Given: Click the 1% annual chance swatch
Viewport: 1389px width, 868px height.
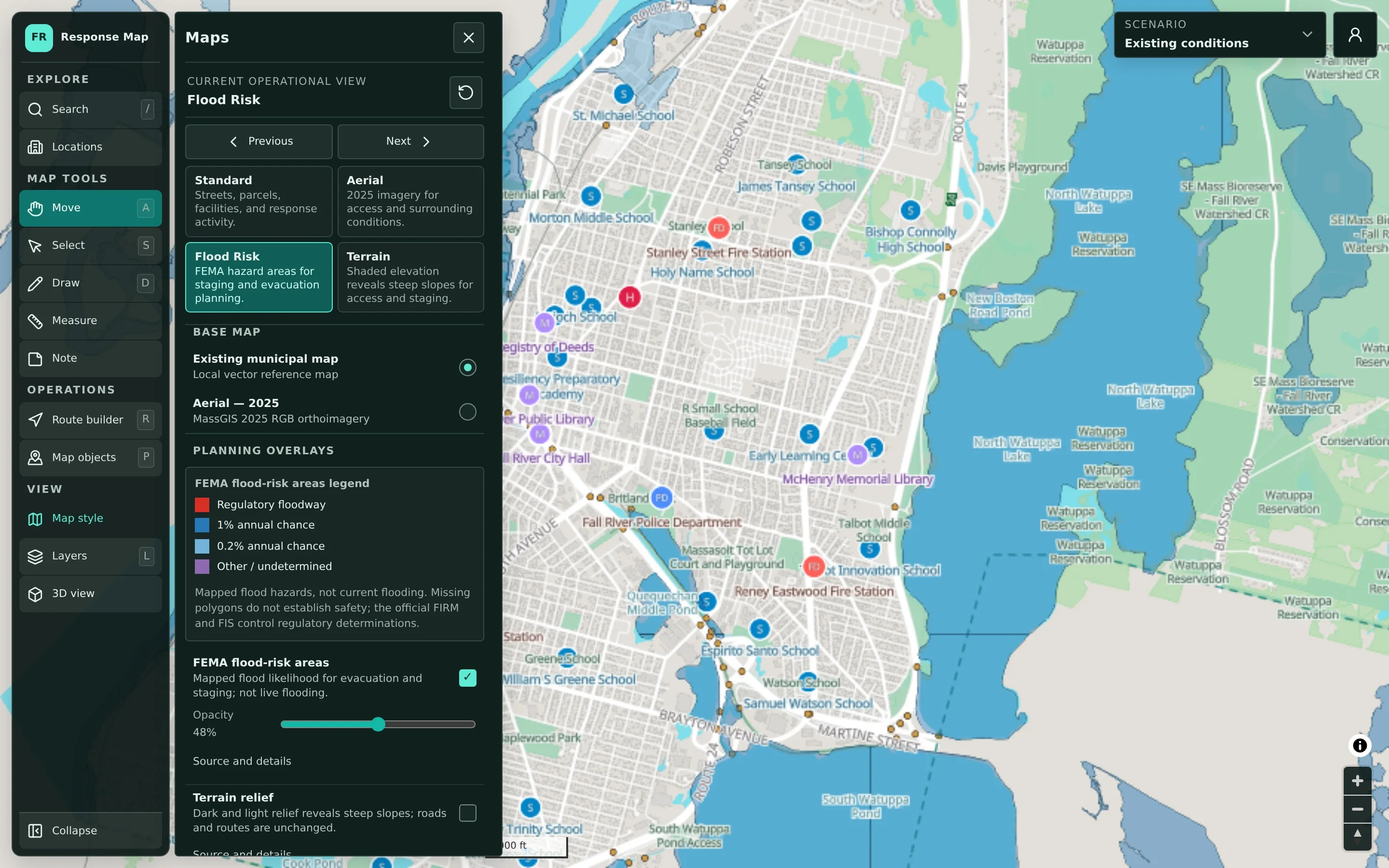Looking at the screenshot, I should (x=202, y=525).
